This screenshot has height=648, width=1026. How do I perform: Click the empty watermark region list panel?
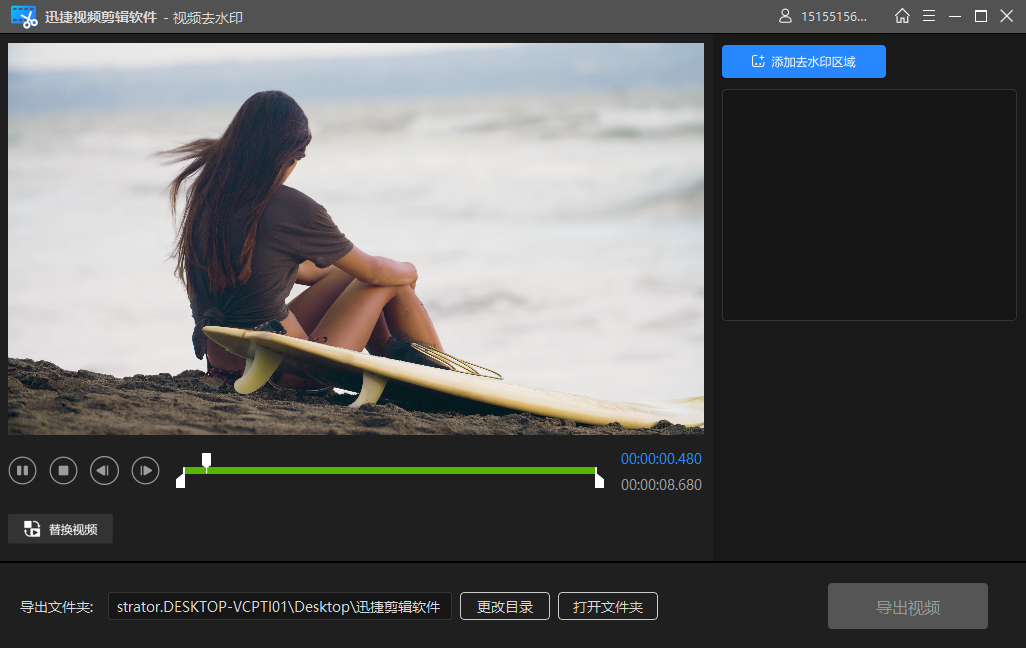tap(869, 205)
